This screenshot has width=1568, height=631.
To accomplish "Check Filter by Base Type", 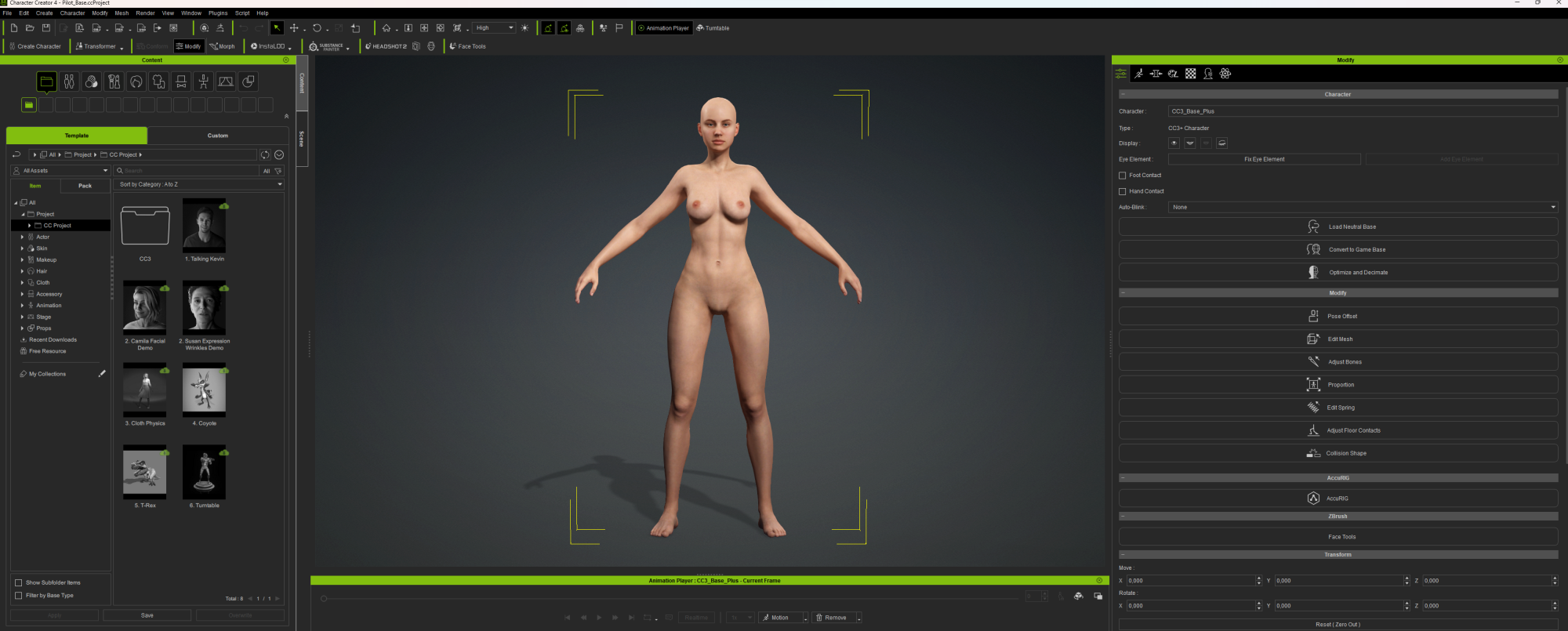I will click(x=18, y=595).
